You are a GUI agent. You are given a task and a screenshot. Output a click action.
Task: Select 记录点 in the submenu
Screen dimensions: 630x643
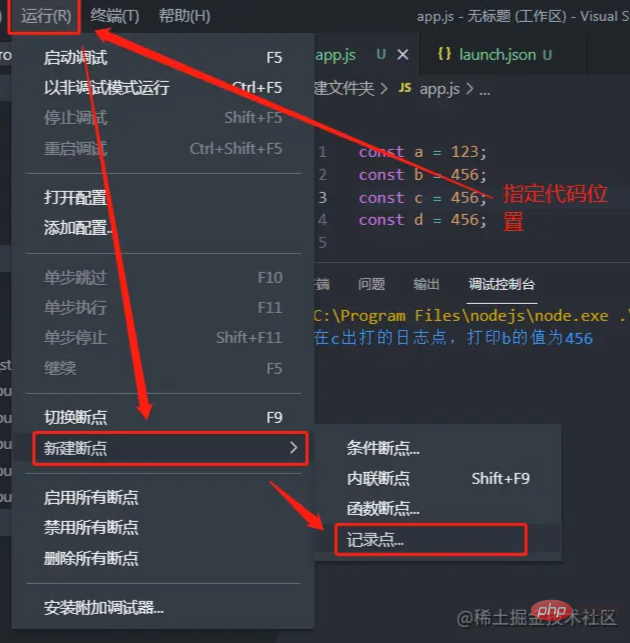coord(438,540)
